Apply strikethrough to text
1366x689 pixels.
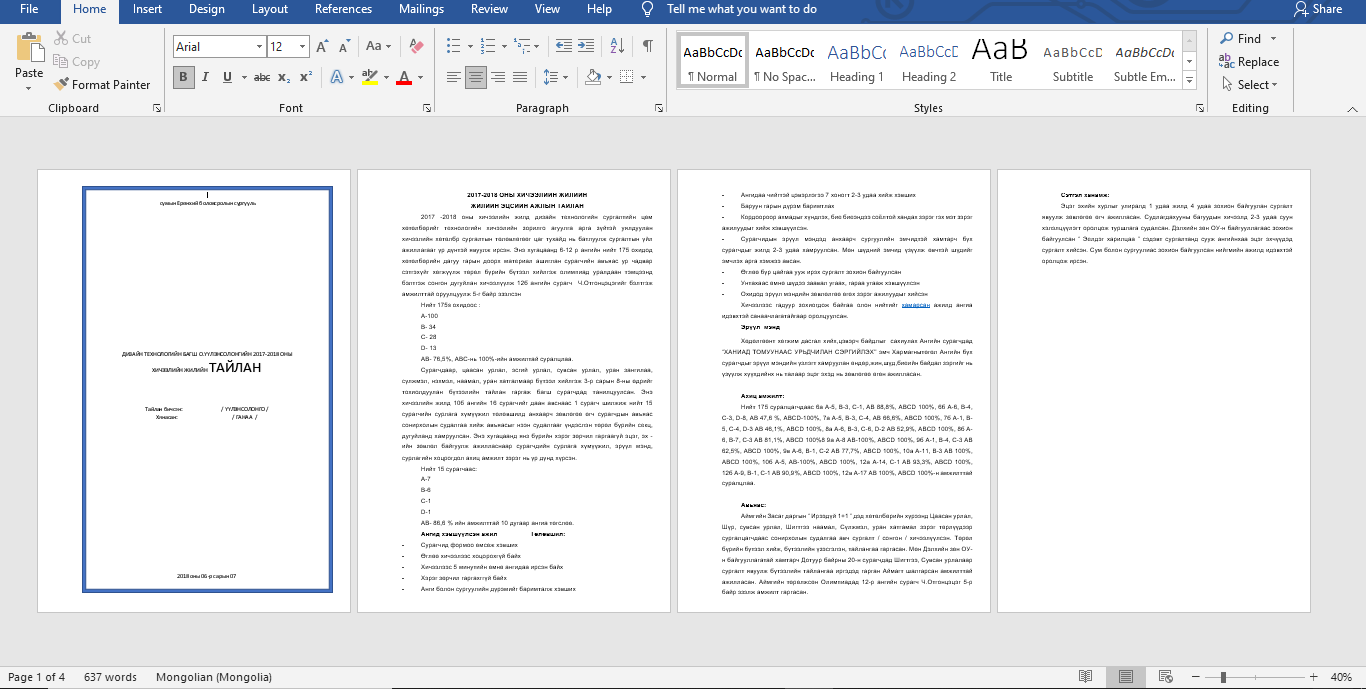coord(261,77)
